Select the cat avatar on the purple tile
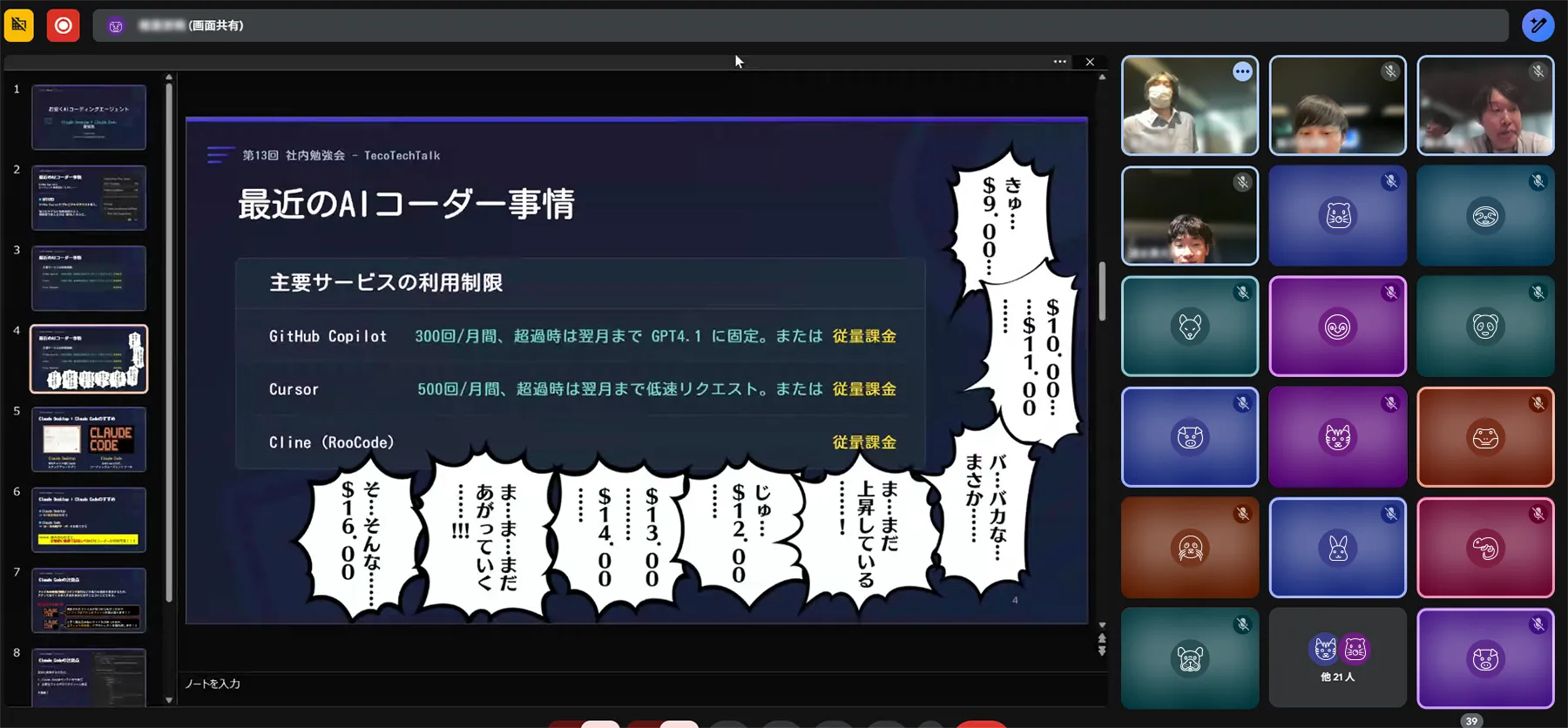The image size is (1568, 728). pyautogui.click(x=1338, y=437)
